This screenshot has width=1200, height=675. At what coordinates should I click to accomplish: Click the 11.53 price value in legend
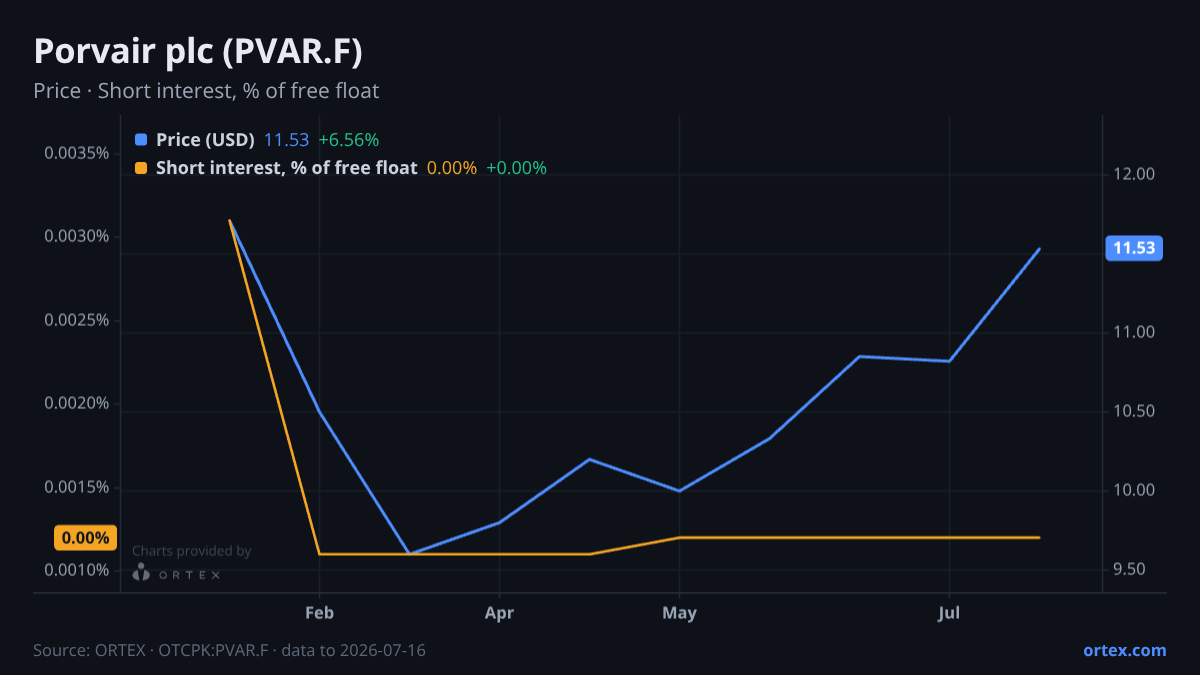coord(286,140)
